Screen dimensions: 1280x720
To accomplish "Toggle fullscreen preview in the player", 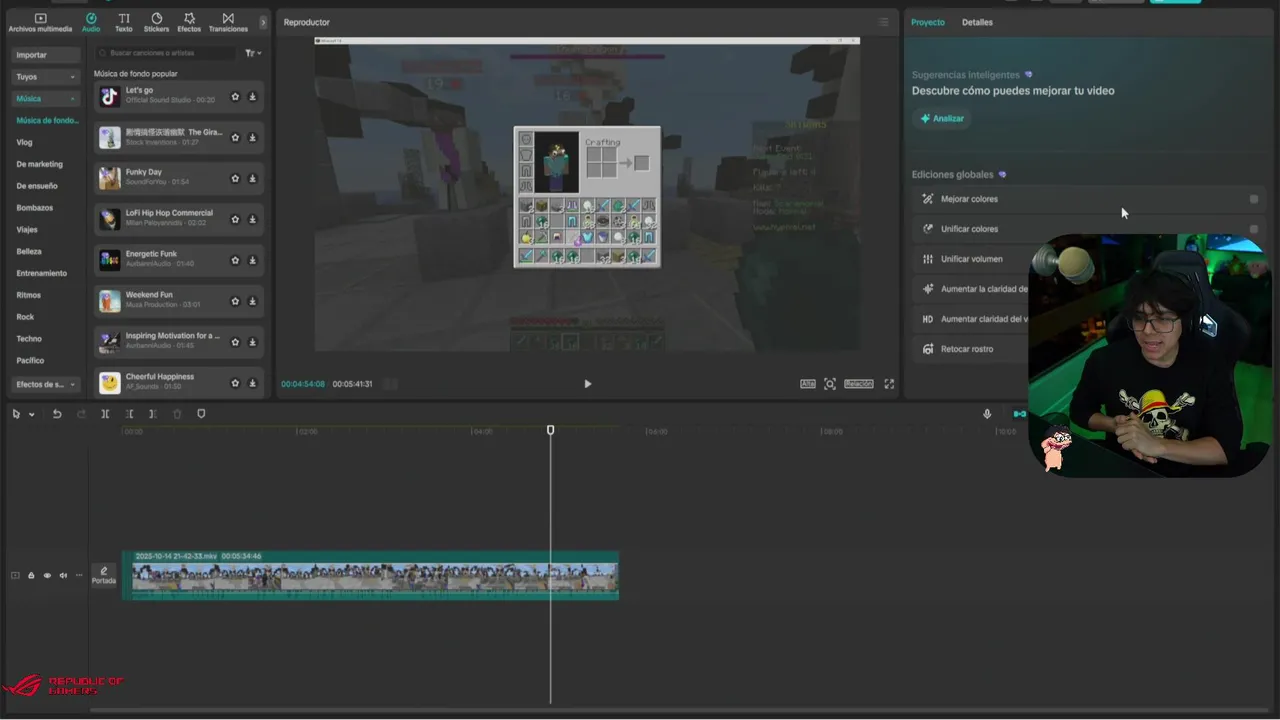I will coord(889,384).
